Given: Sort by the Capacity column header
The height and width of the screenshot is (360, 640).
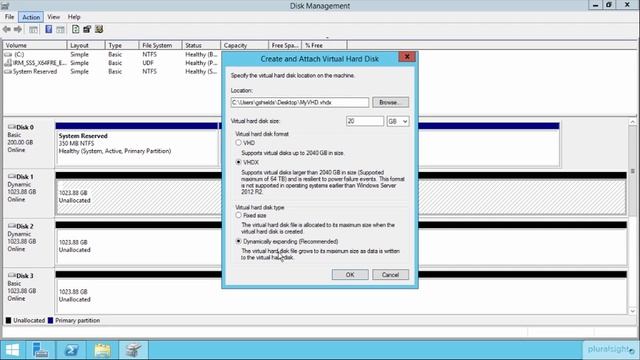Looking at the screenshot, I should tap(244, 45).
